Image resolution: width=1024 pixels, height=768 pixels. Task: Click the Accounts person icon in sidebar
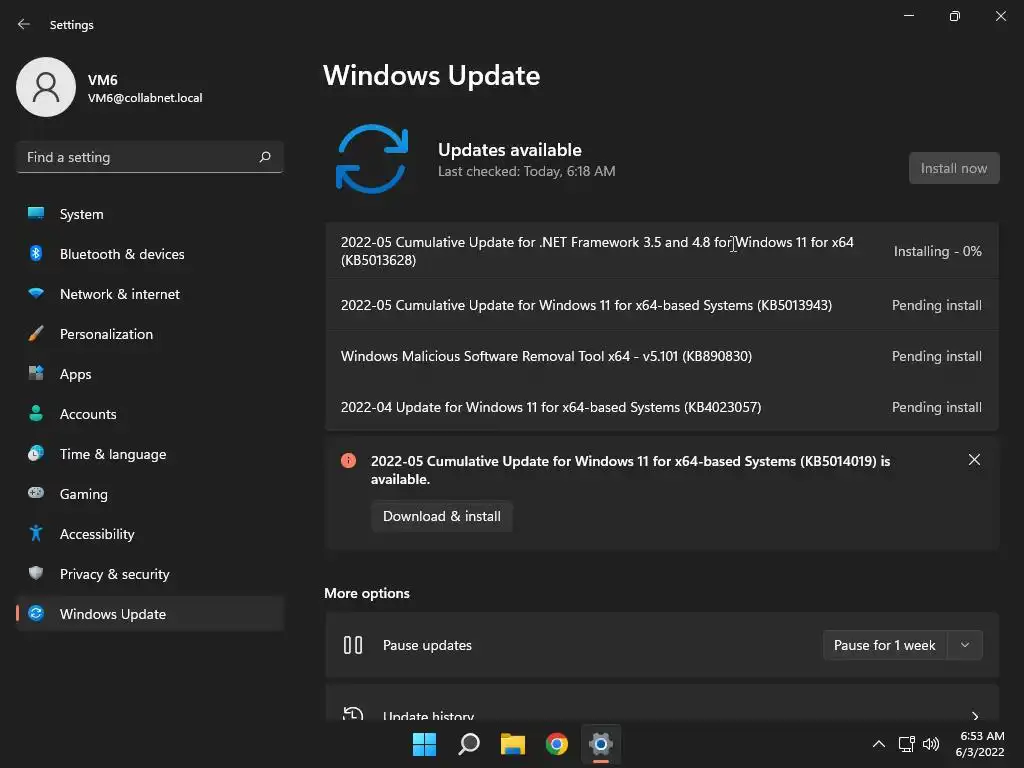36,413
